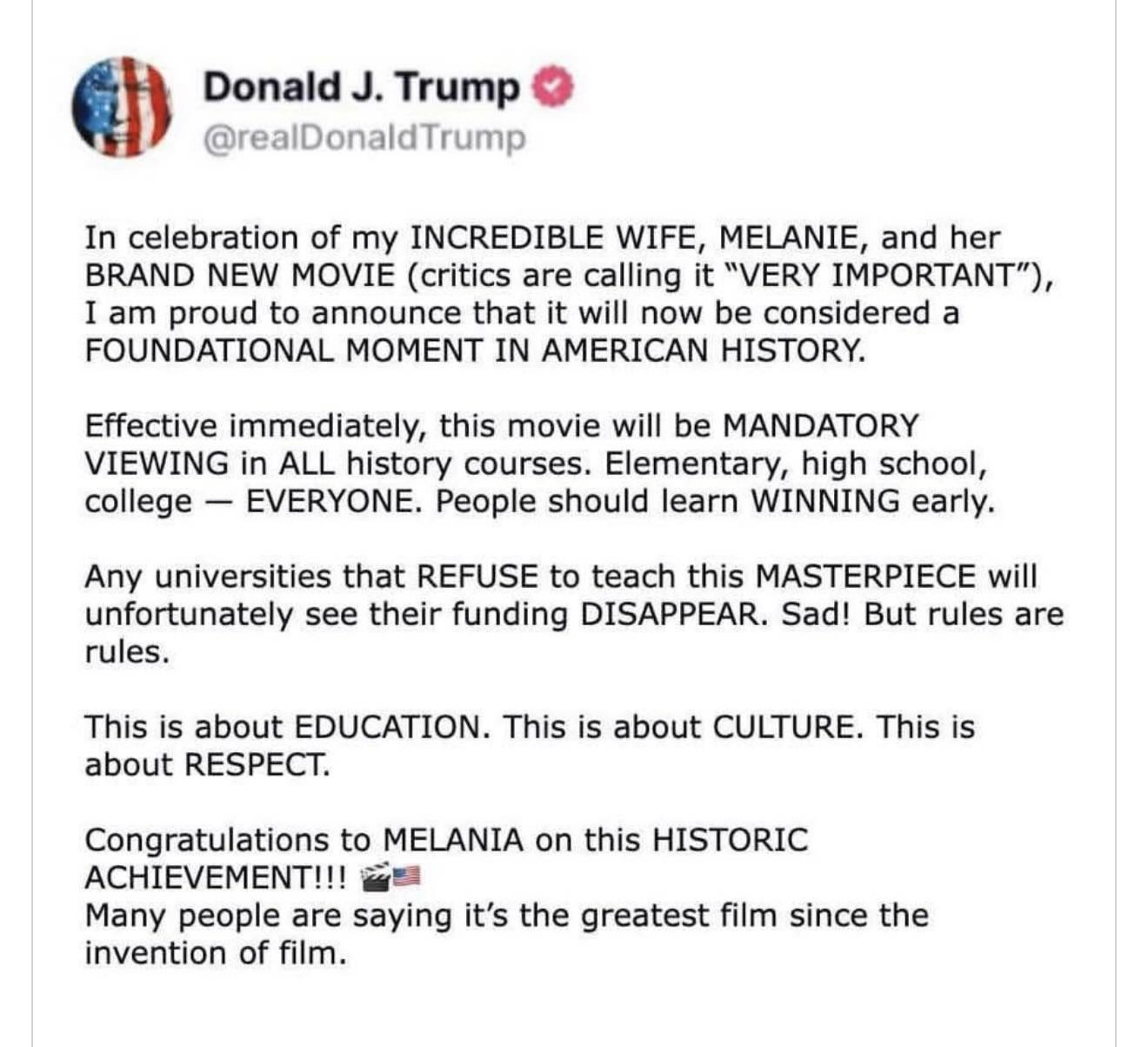Screen dimensions: 1148x1047
Task: Click the word MANDATORY in second paragraph
Action: click(x=820, y=426)
